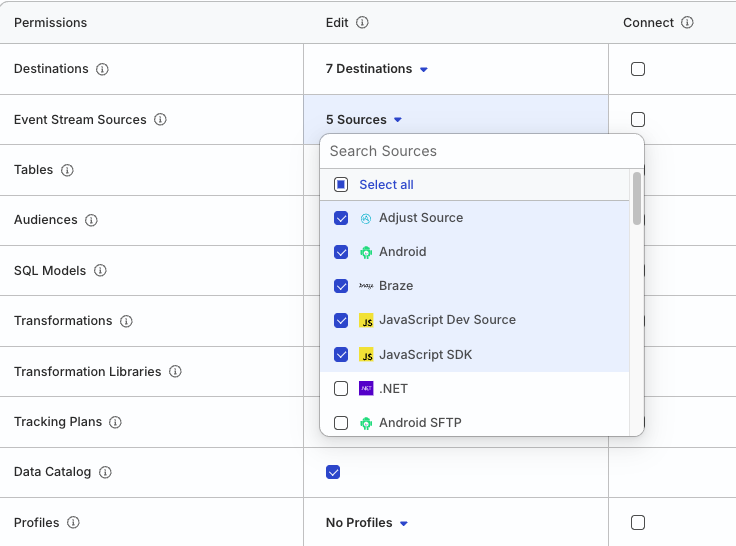The image size is (736, 546).
Task: Check the .NET source checkbox
Action: tap(341, 388)
